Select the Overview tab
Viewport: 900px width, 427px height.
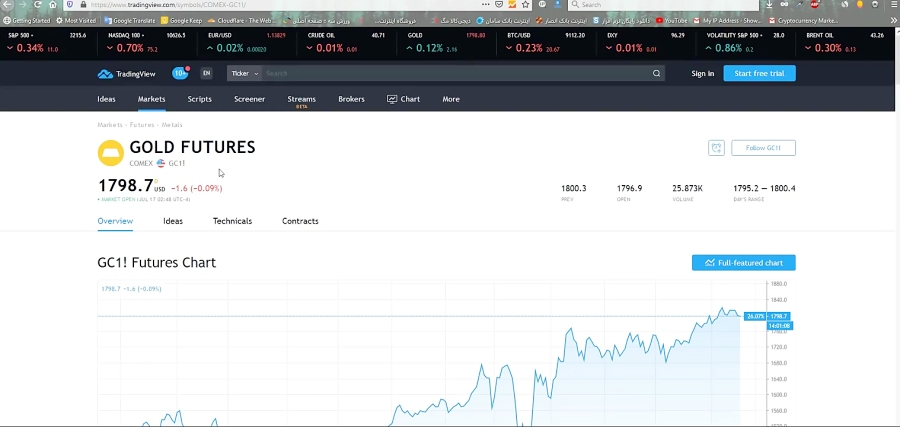pos(115,221)
